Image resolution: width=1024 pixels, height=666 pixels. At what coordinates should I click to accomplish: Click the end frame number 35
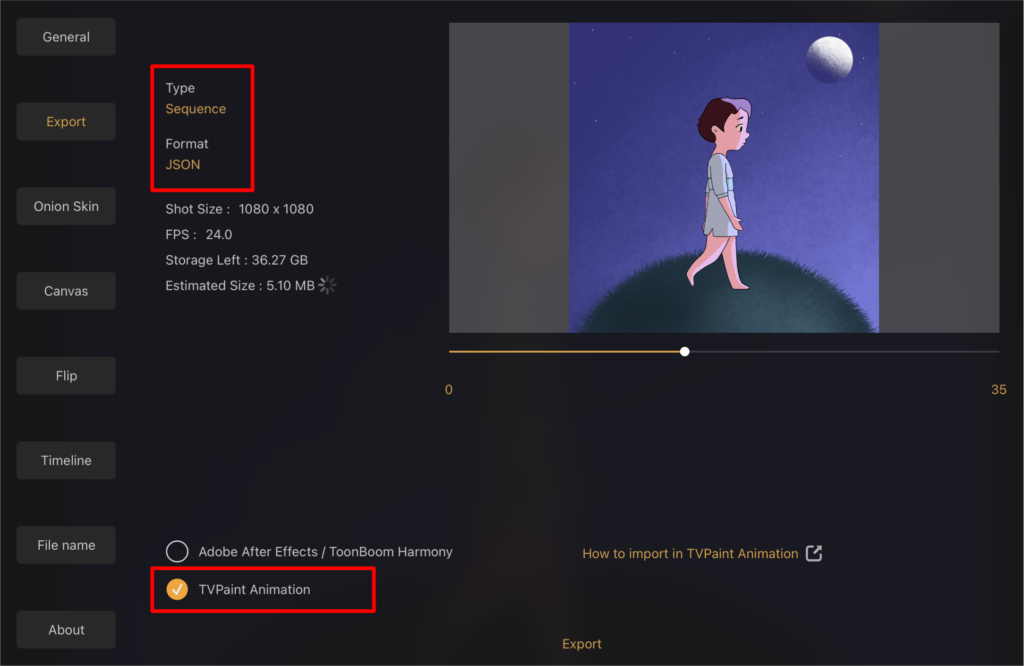[999, 390]
